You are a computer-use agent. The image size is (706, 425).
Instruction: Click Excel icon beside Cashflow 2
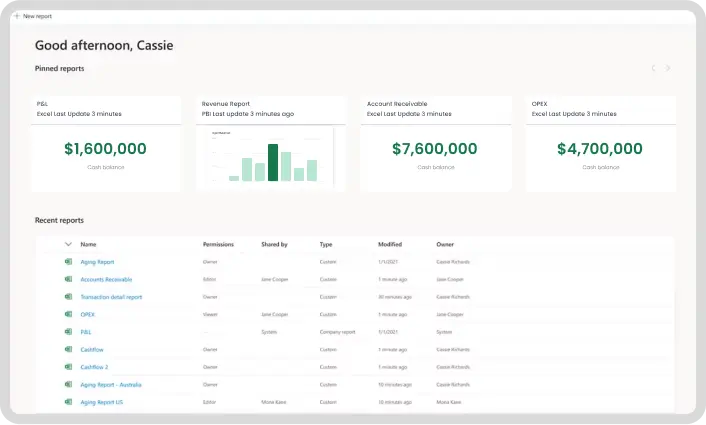pos(68,367)
